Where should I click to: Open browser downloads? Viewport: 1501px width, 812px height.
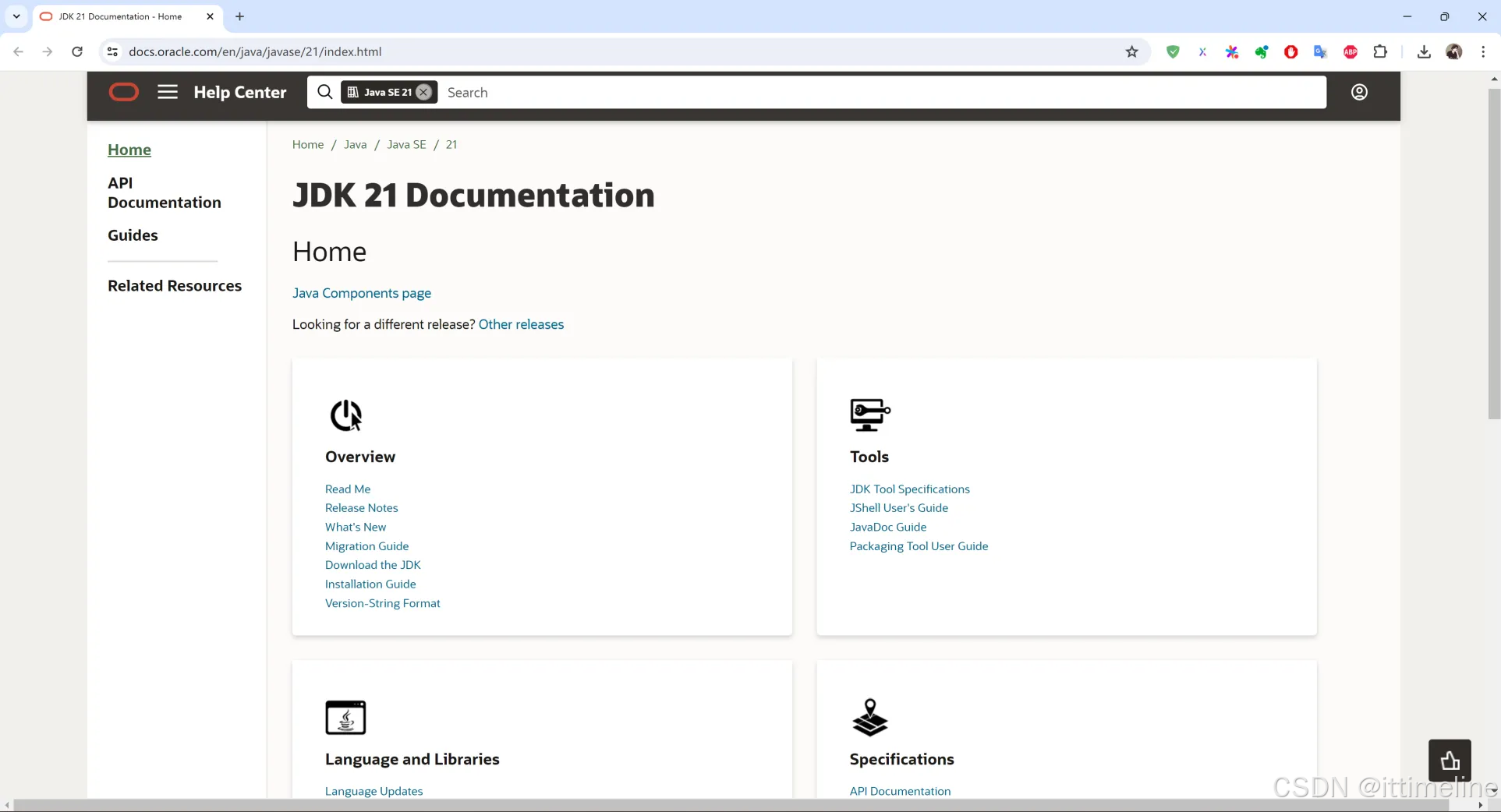pos(1424,51)
